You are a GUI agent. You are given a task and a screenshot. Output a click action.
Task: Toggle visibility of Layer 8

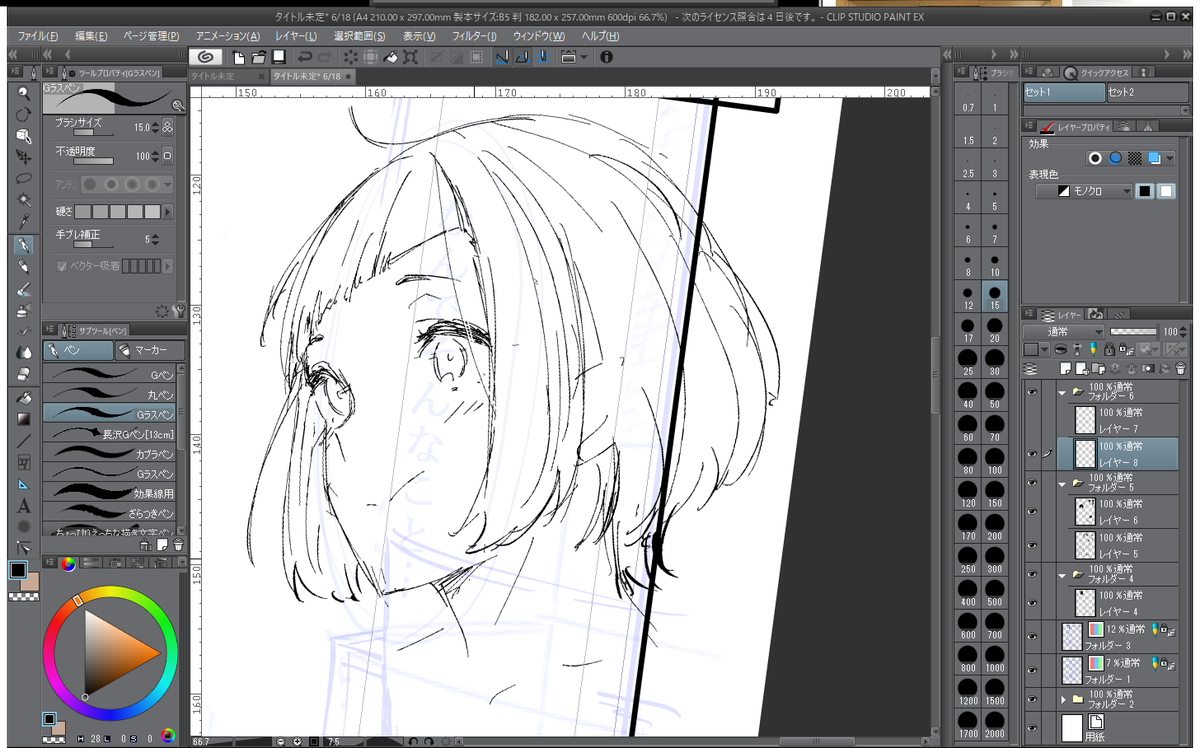(1032, 453)
